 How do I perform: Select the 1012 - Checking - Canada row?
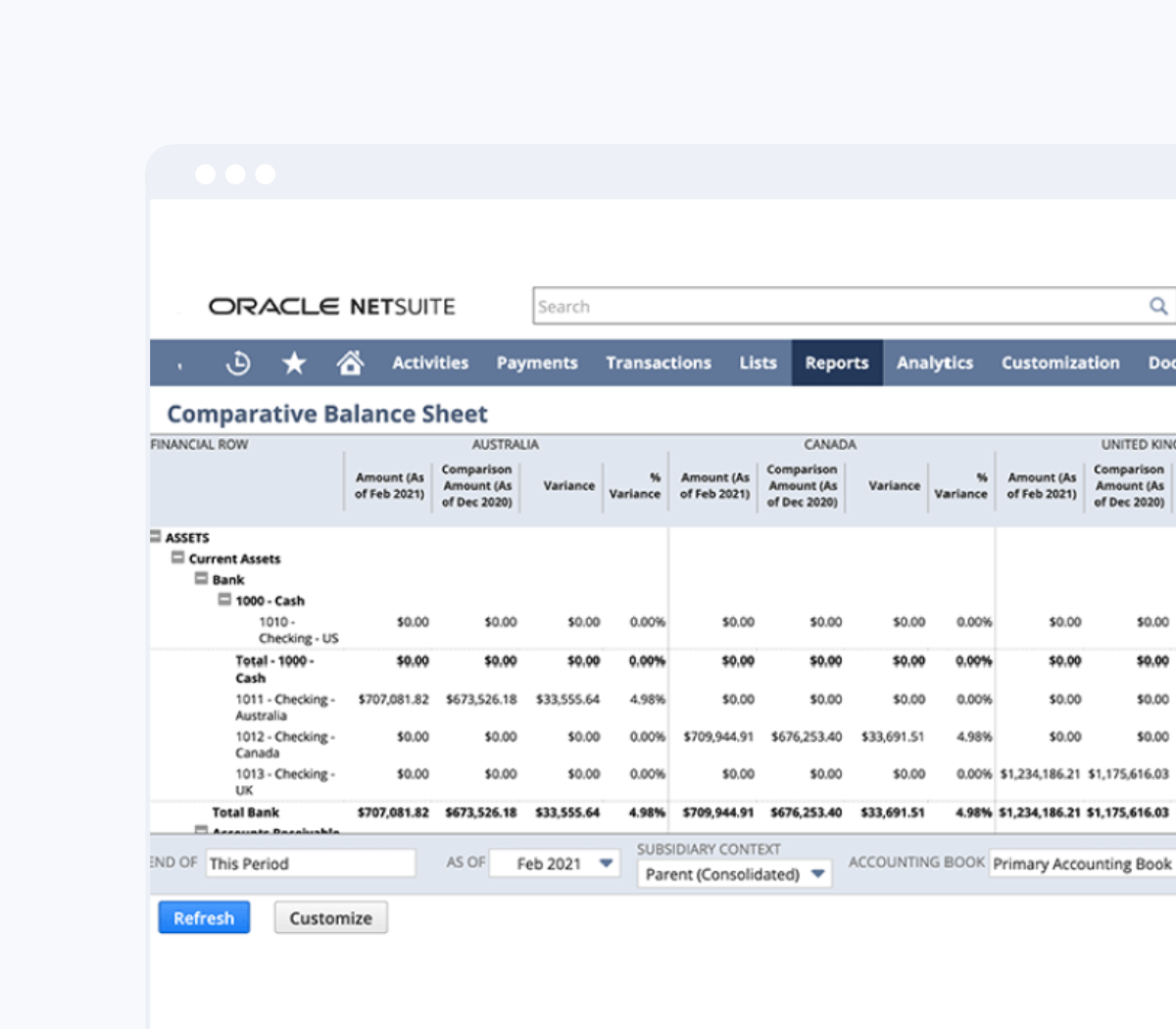(x=662, y=744)
